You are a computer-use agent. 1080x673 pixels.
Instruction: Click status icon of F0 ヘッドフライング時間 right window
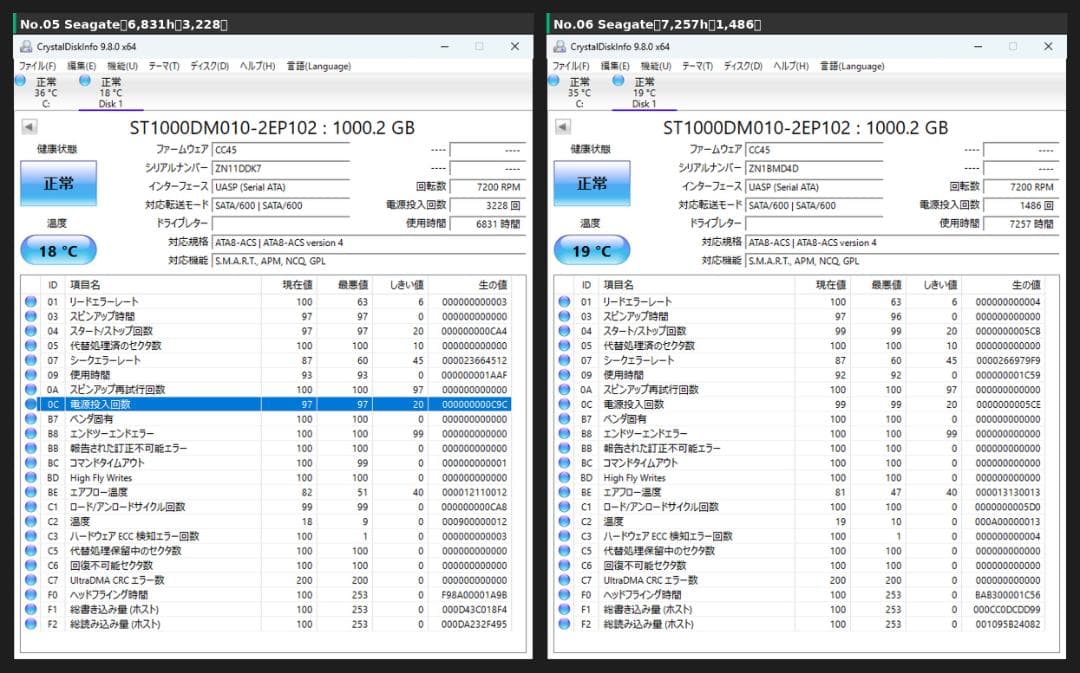tap(564, 594)
